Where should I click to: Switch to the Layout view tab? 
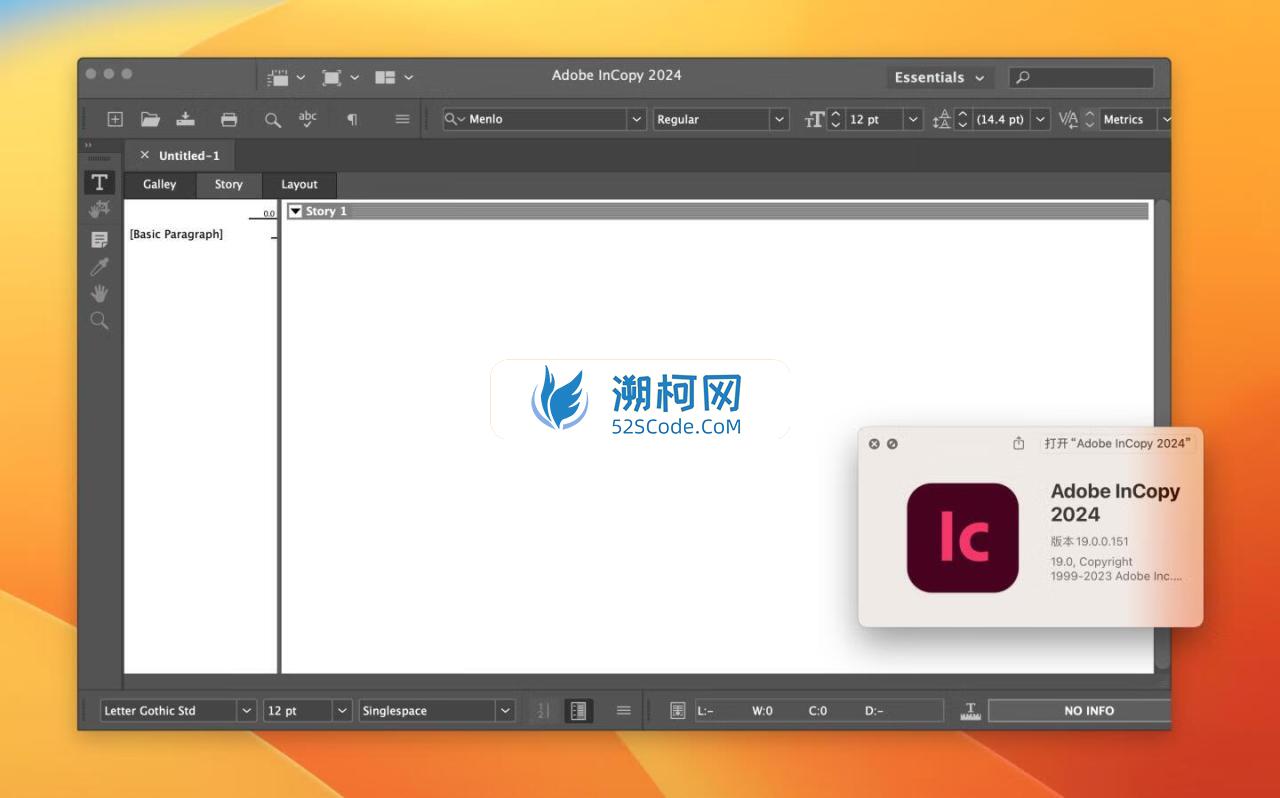pos(299,184)
